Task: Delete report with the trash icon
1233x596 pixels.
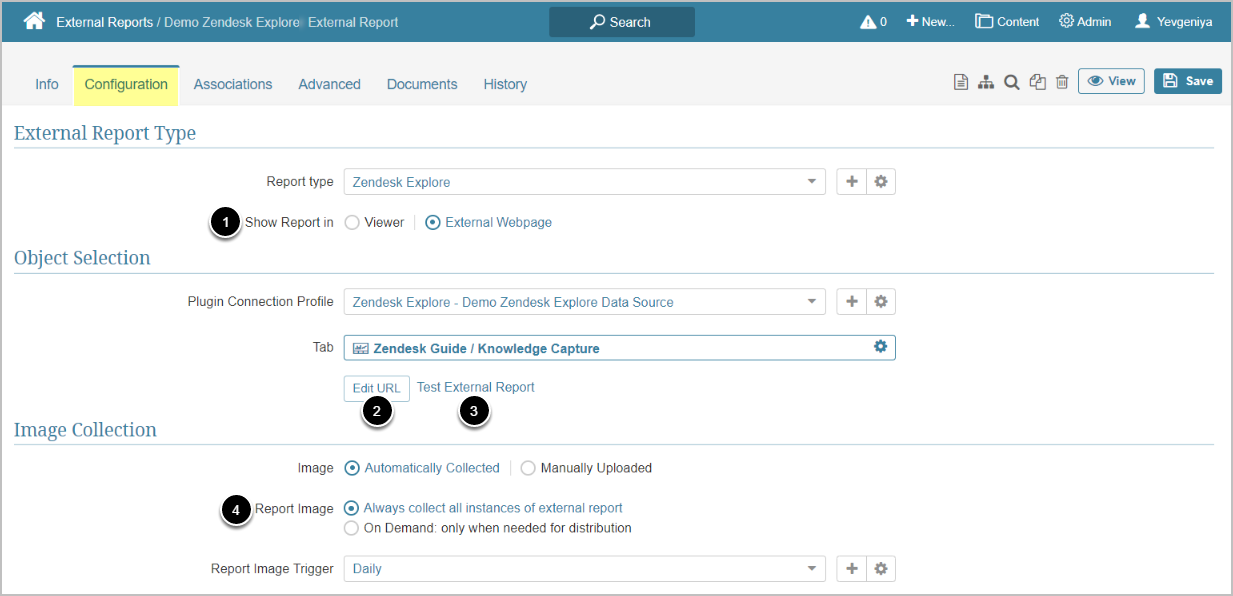Action: (x=1062, y=82)
